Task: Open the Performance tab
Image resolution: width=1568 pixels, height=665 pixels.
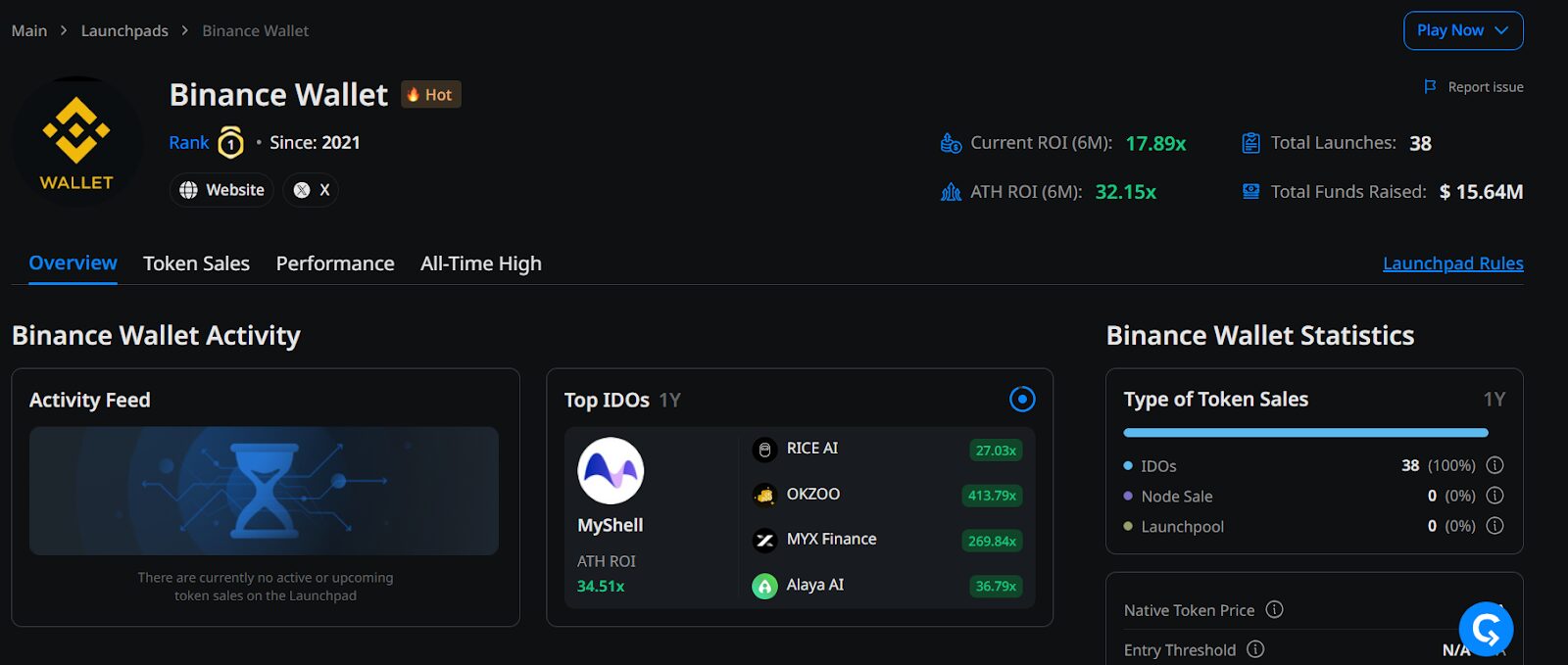Action: tap(335, 263)
